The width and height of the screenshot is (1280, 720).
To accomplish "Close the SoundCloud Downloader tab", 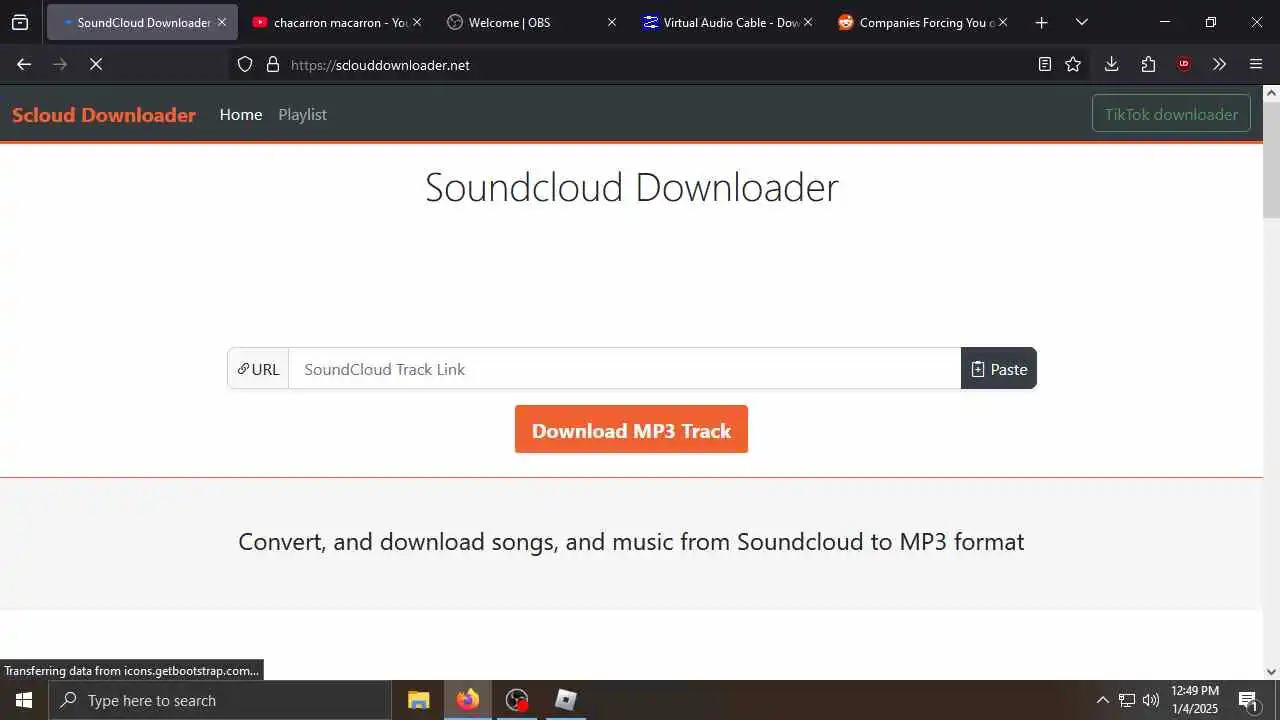I will (x=222, y=22).
